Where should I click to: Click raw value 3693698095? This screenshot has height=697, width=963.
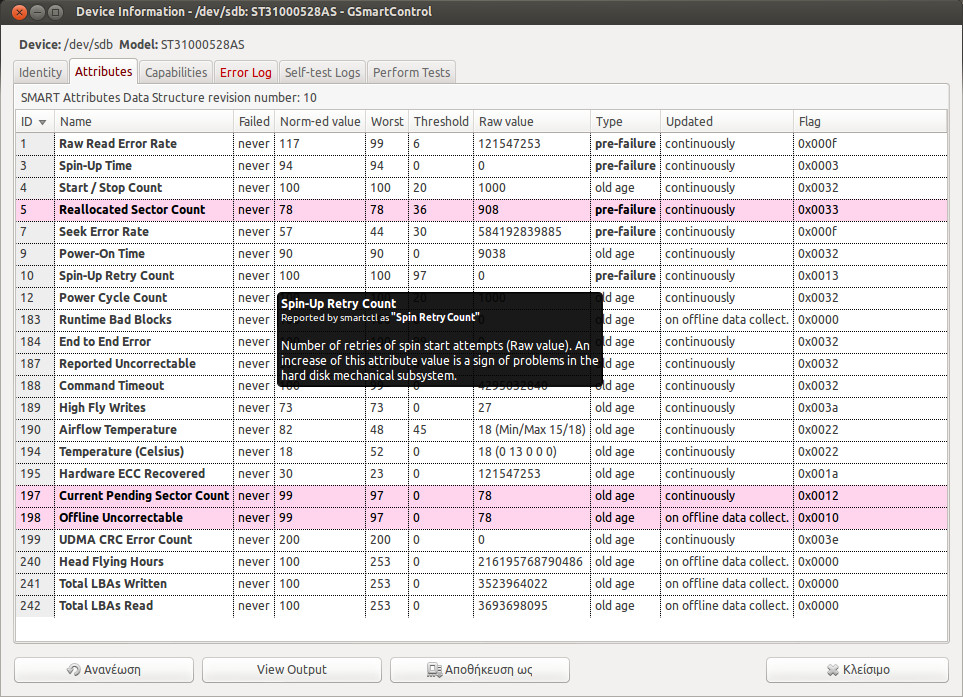click(513, 606)
